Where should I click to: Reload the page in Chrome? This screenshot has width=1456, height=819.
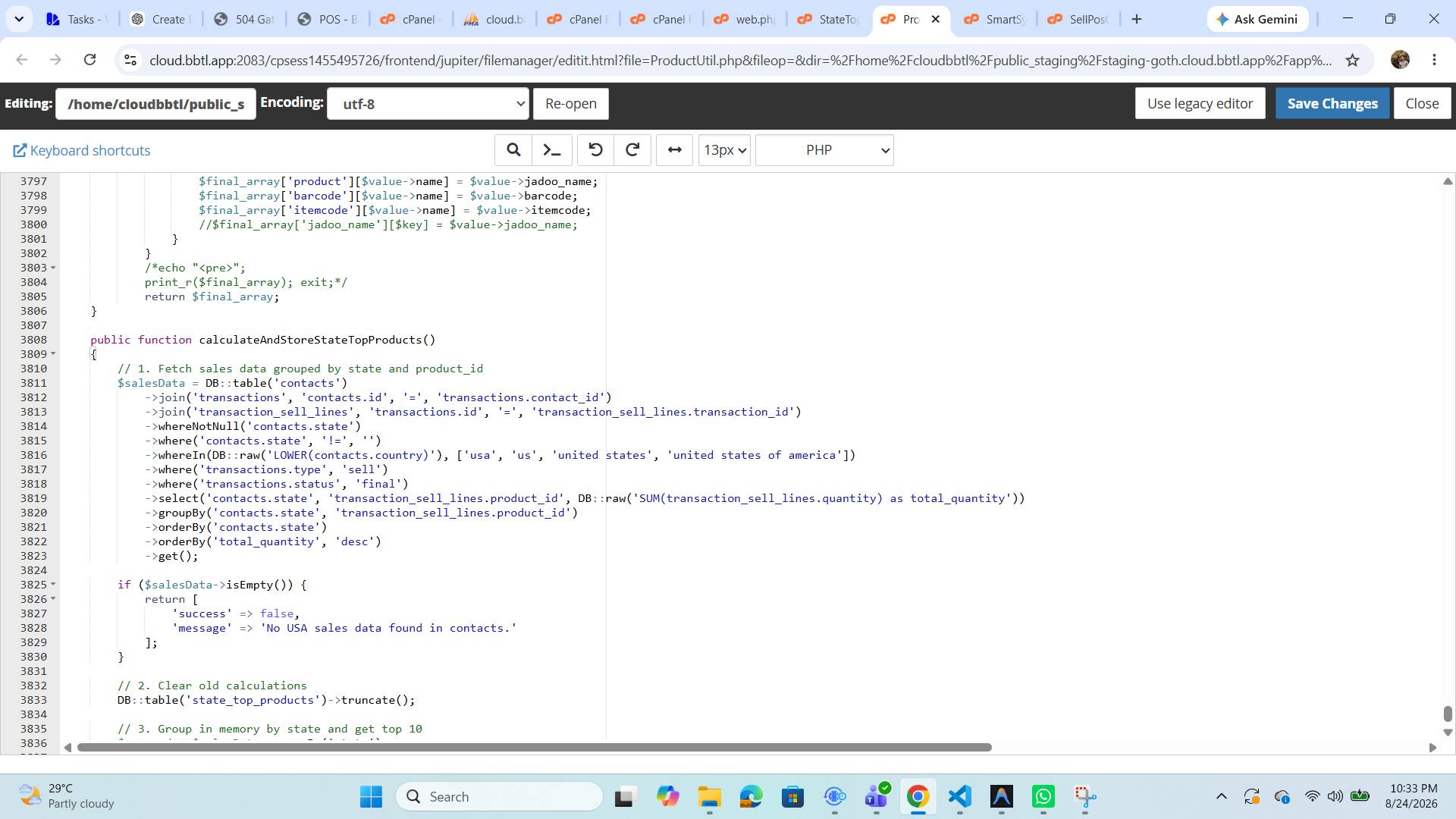[x=89, y=60]
